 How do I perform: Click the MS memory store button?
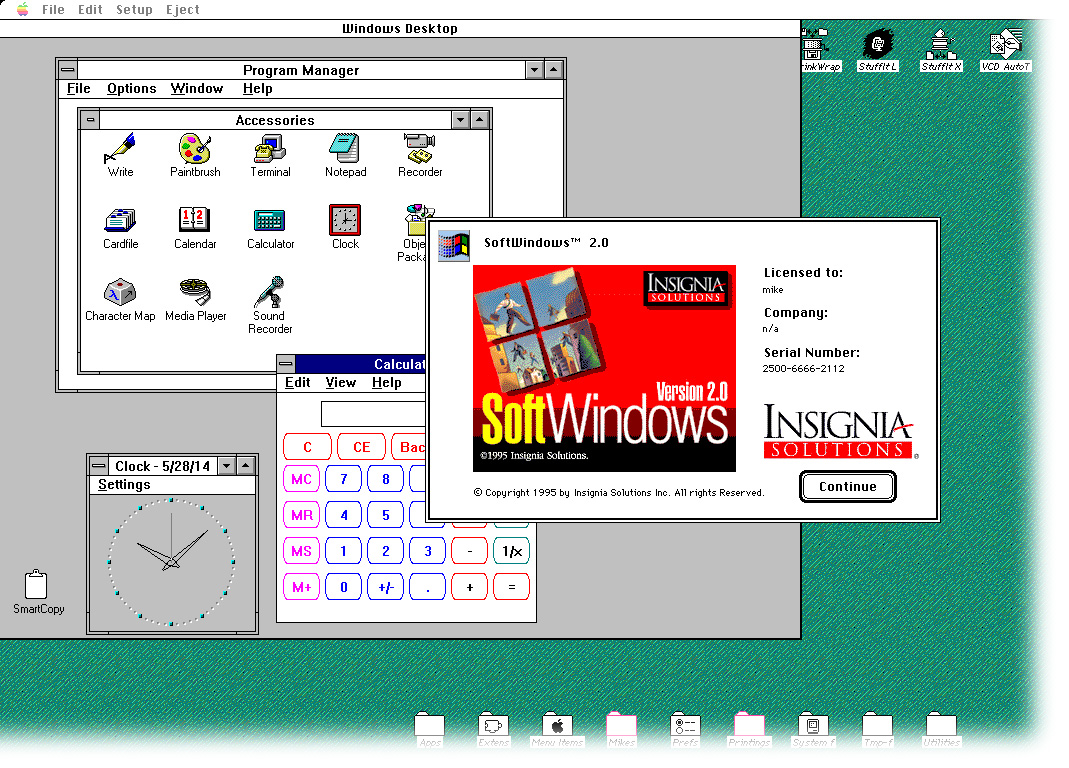(x=301, y=551)
